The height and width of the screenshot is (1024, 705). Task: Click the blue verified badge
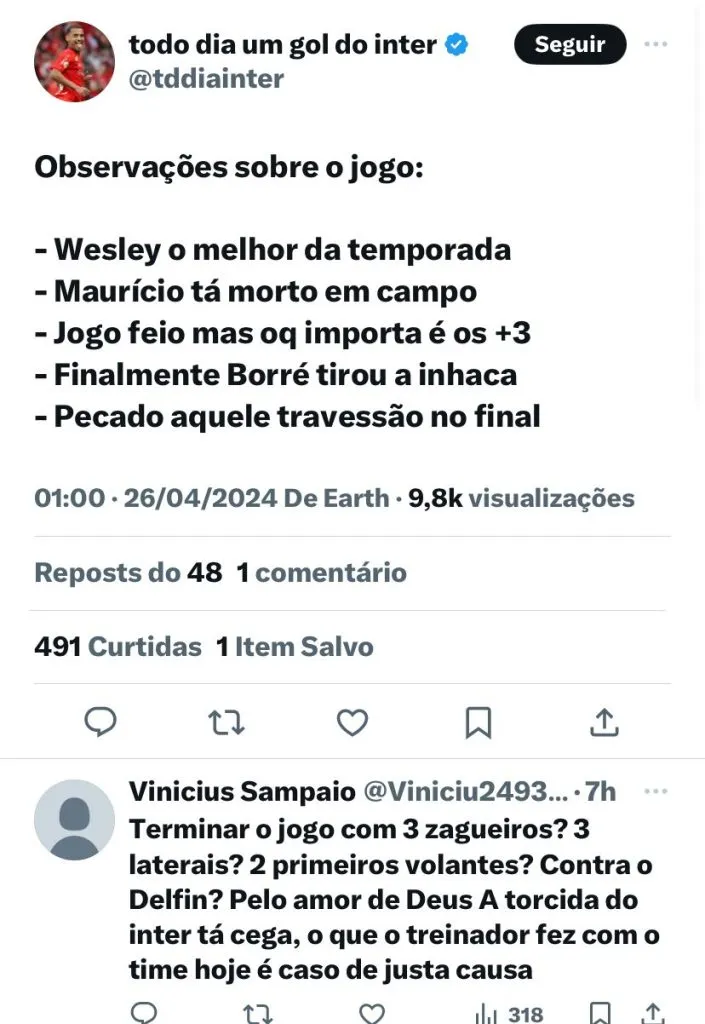tap(457, 45)
